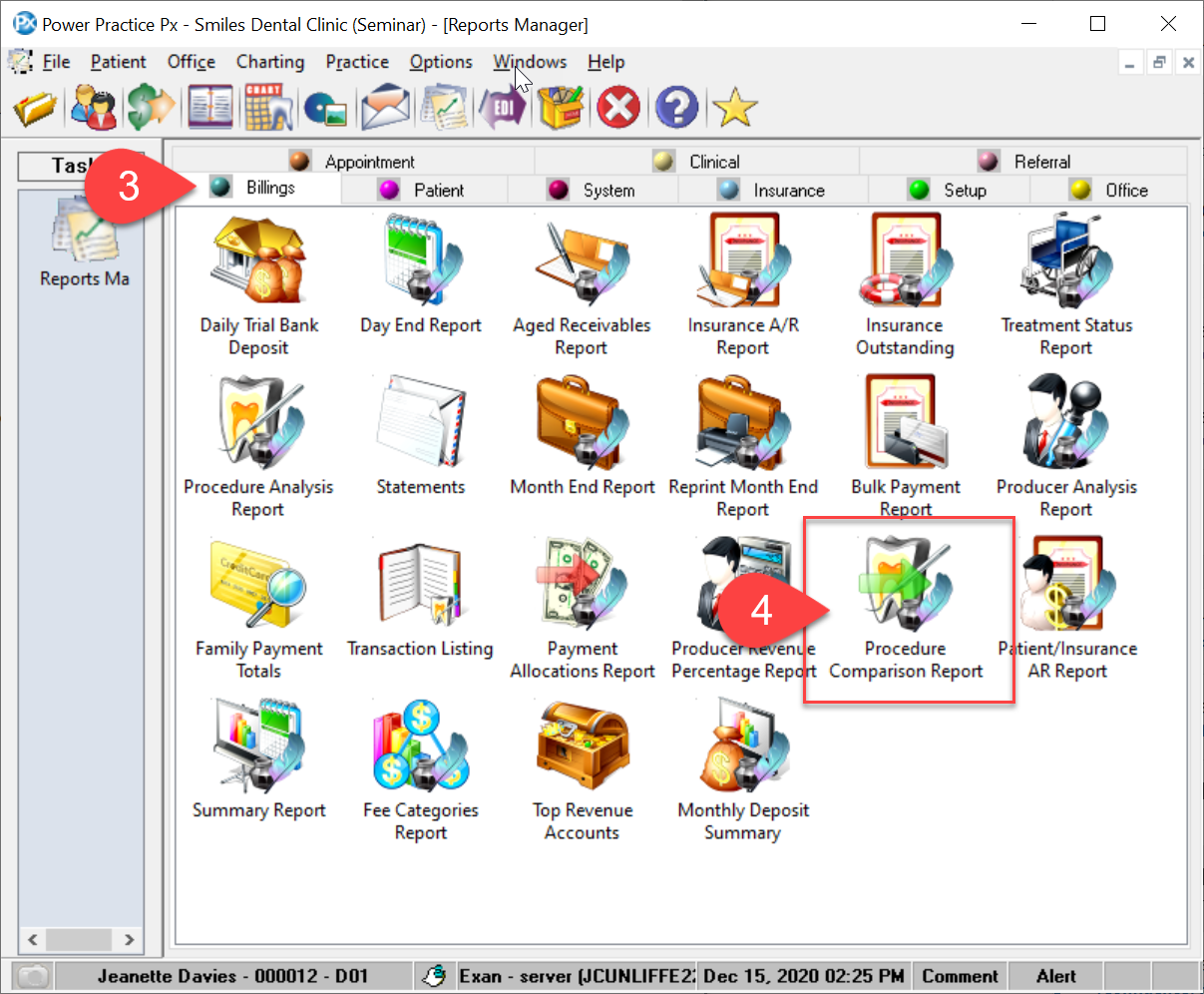Click the open book toolbar icon
This screenshot has height=994, width=1204.
[210, 107]
